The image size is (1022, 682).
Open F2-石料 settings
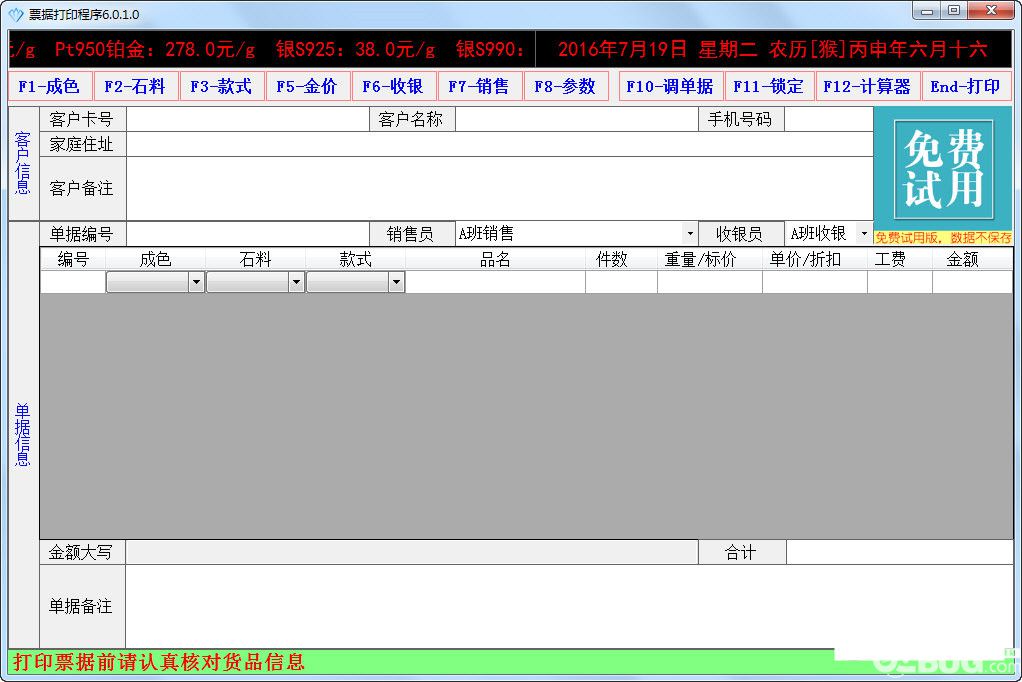pyautogui.click(x=136, y=86)
